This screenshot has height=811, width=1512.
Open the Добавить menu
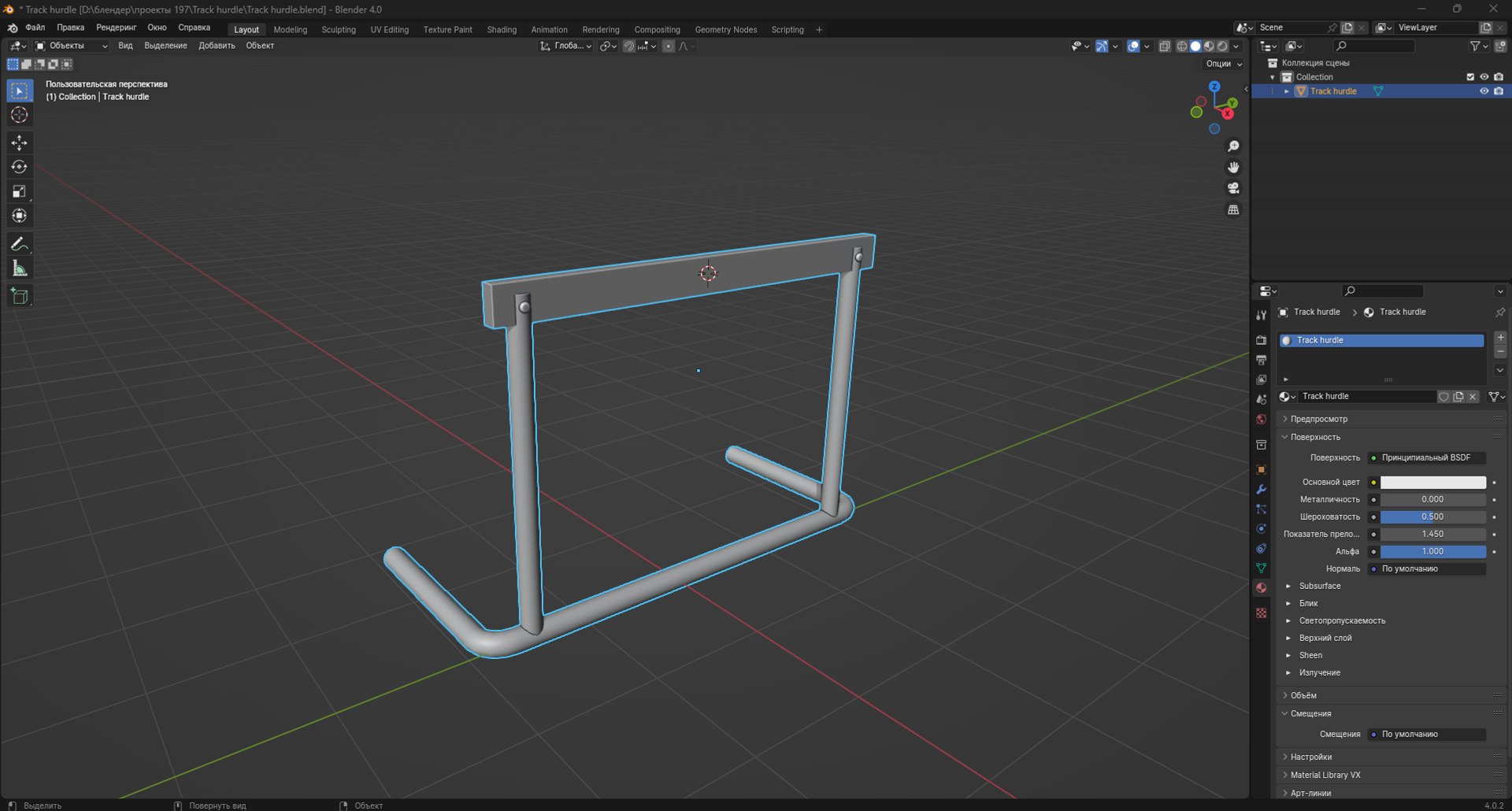217,46
